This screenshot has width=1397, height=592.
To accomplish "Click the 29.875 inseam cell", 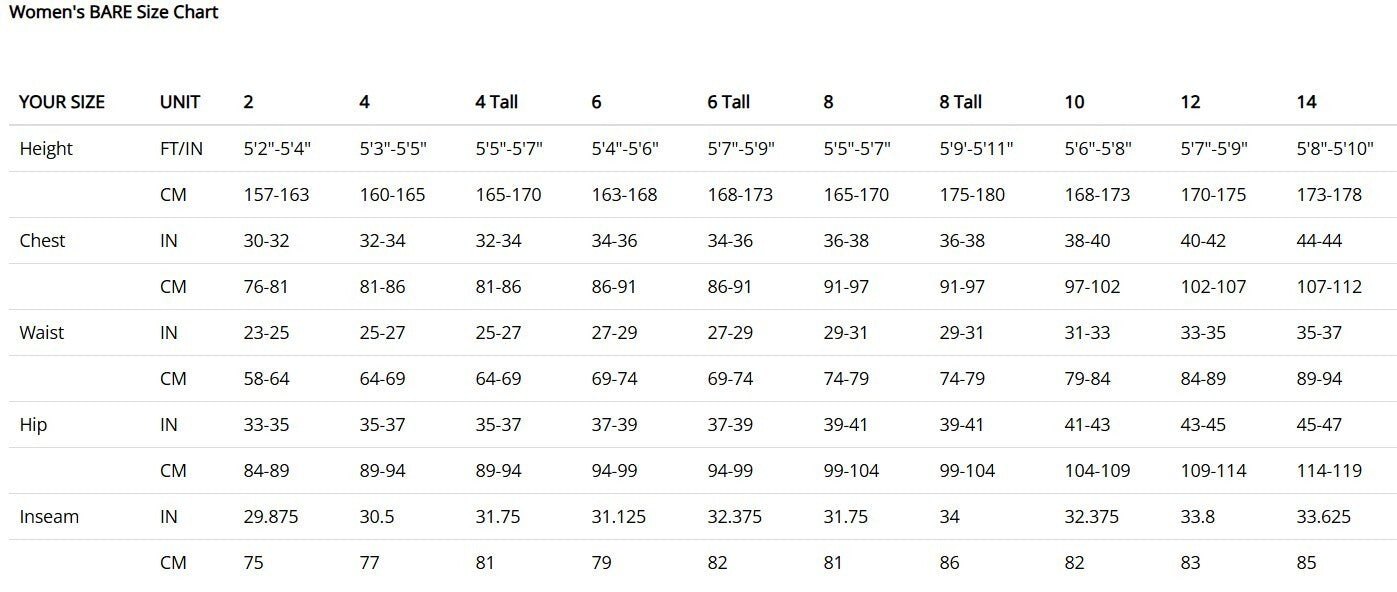I will [x=271, y=517].
